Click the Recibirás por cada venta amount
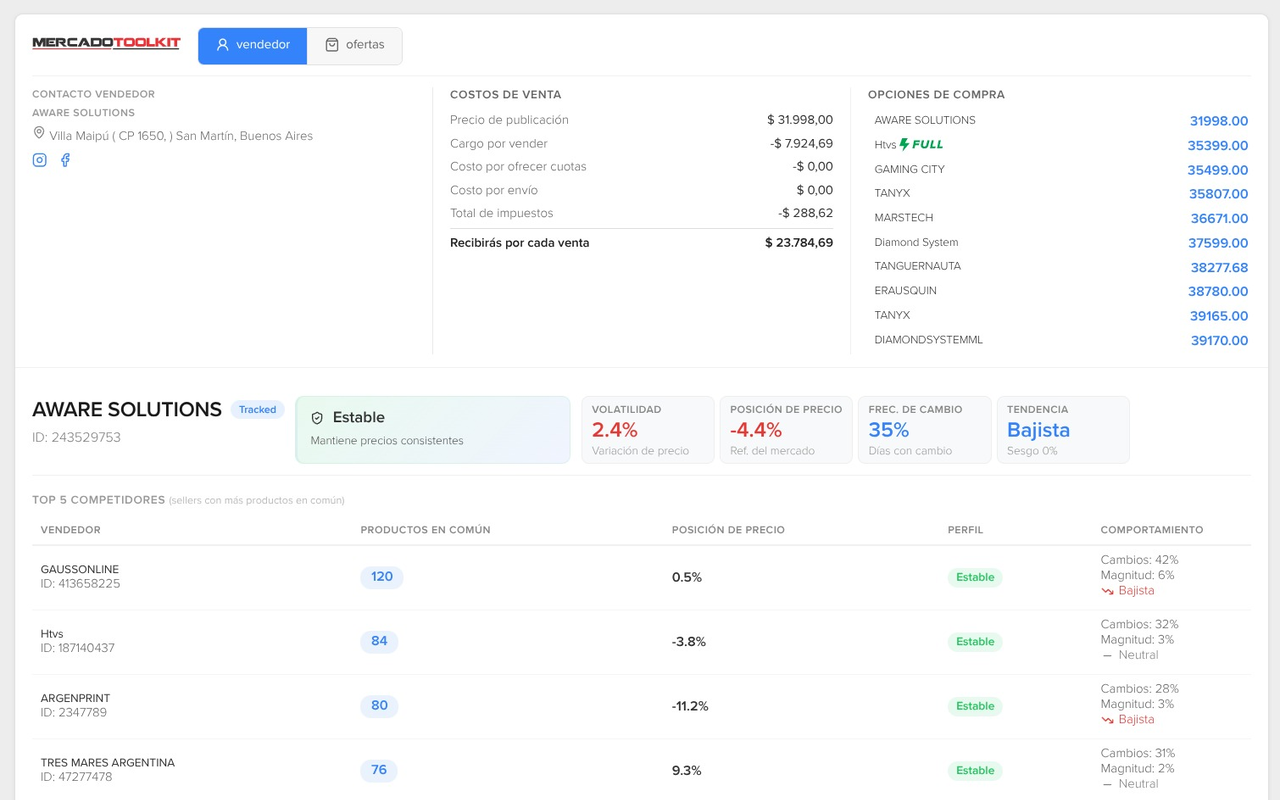Screen dimensions: 1280x800 (799, 243)
